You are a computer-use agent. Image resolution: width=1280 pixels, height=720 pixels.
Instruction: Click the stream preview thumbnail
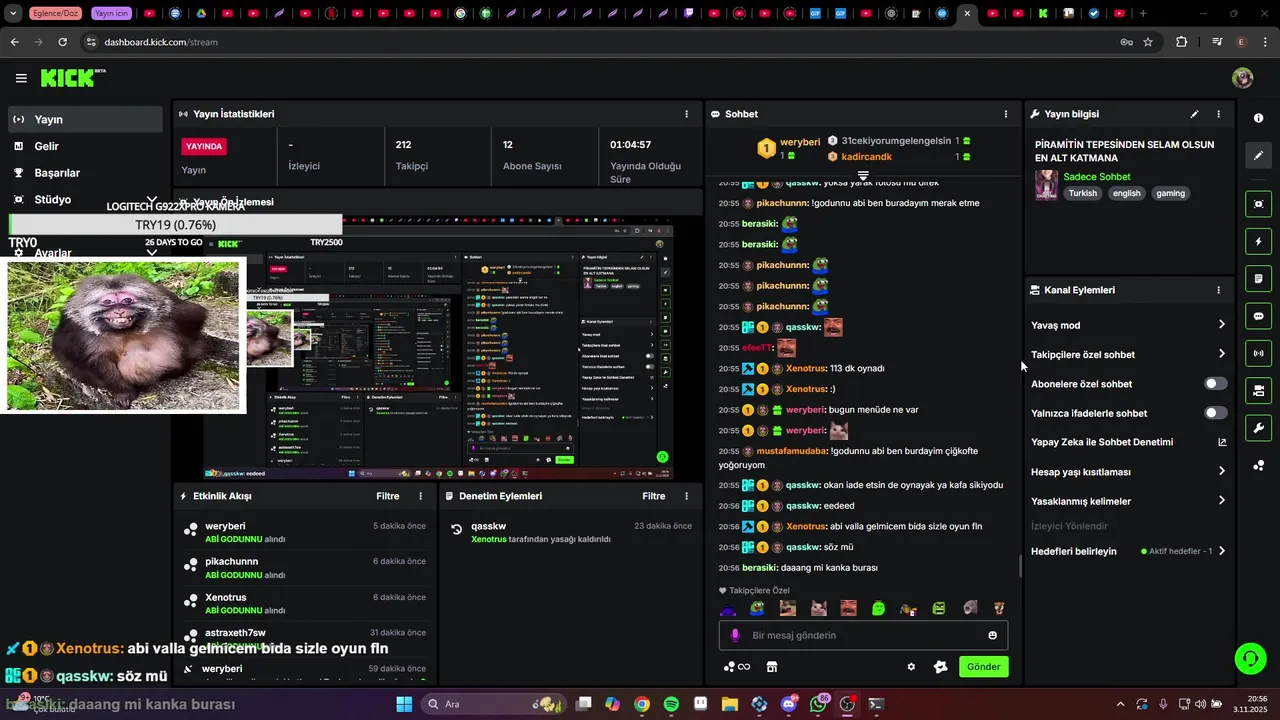(438, 350)
